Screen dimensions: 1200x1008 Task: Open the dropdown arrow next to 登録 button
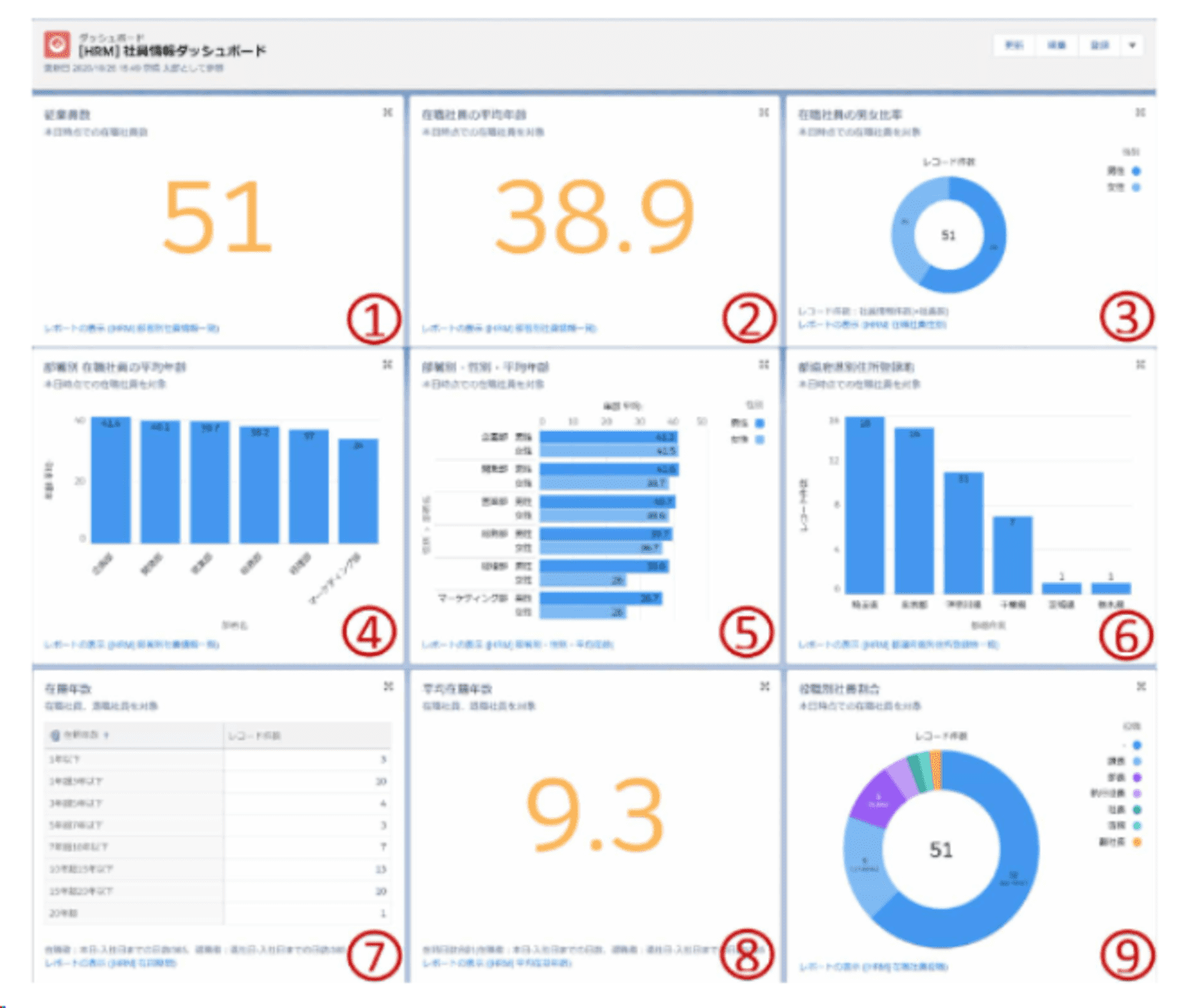[1132, 45]
